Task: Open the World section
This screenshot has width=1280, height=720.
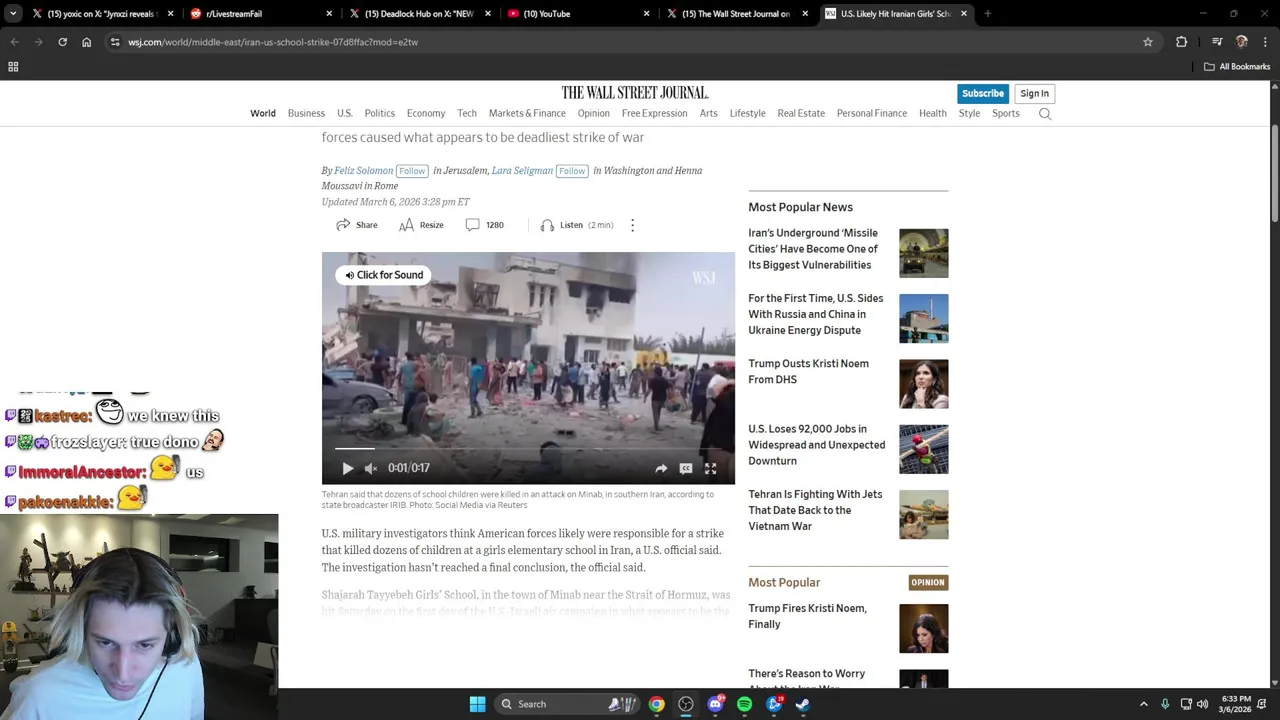Action: pos(263,113)
